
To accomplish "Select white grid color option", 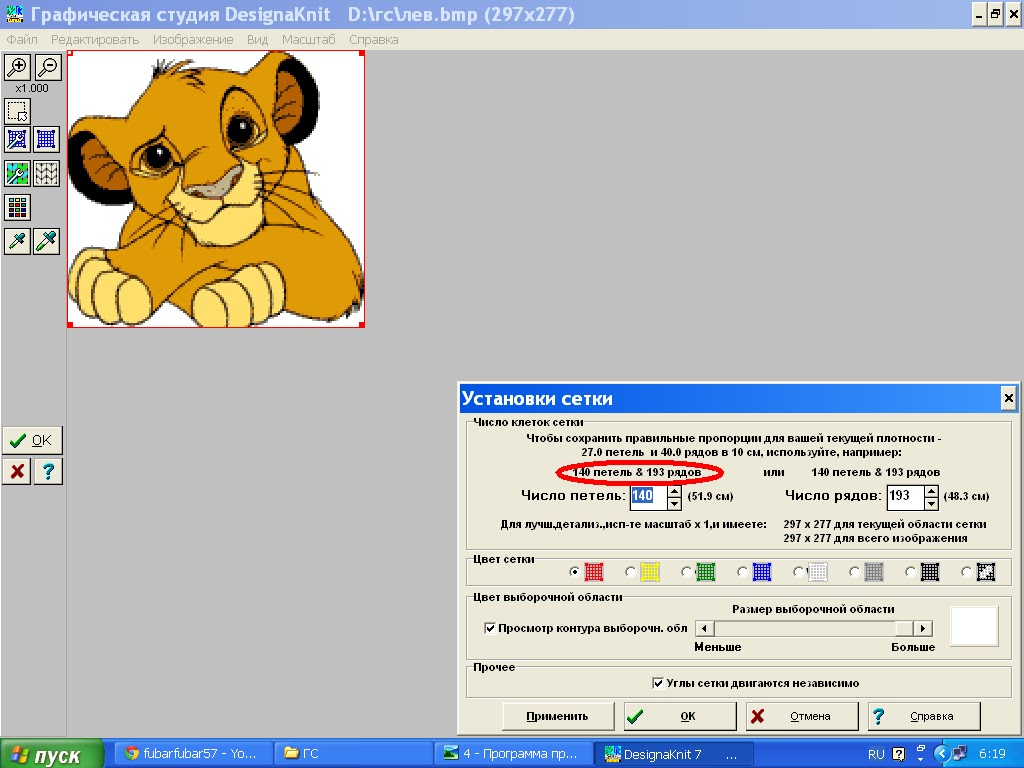I will tap(799, 572).
